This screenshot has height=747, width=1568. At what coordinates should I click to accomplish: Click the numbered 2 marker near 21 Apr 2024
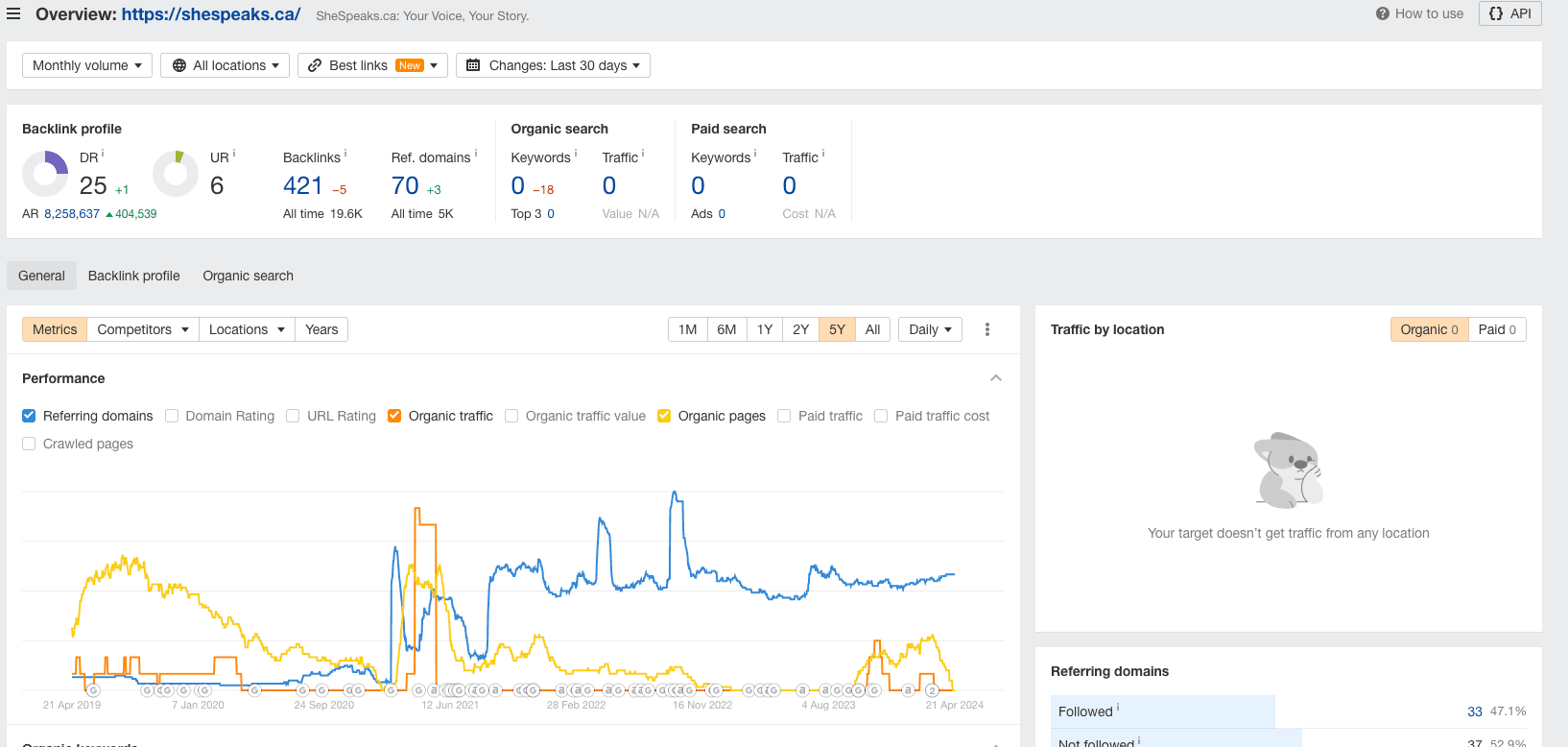pyautogui.click(x=932, y=690)
